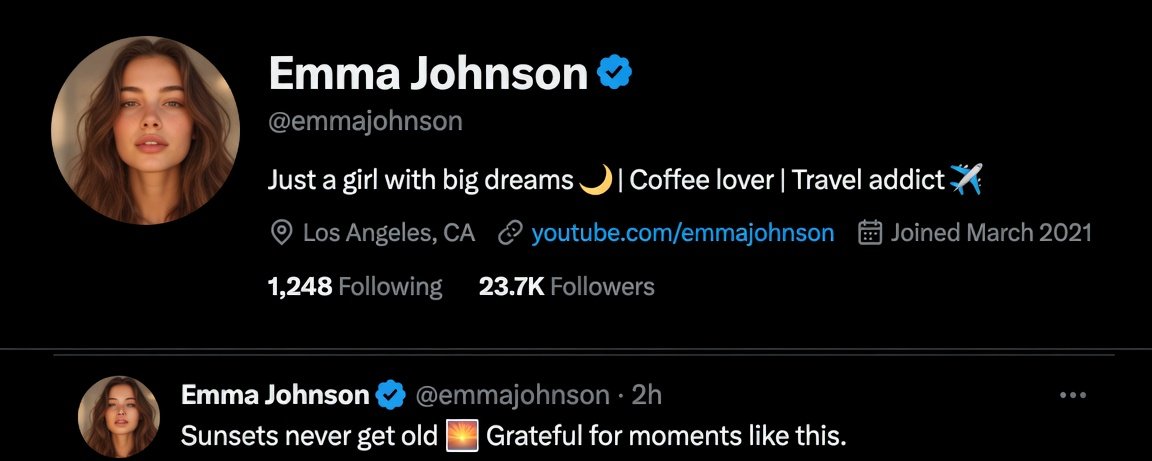Click the location pin icon
Image resolution: width=1152 pixels, height=461 pixels.
pyautogui.click(x=280, y=234)
